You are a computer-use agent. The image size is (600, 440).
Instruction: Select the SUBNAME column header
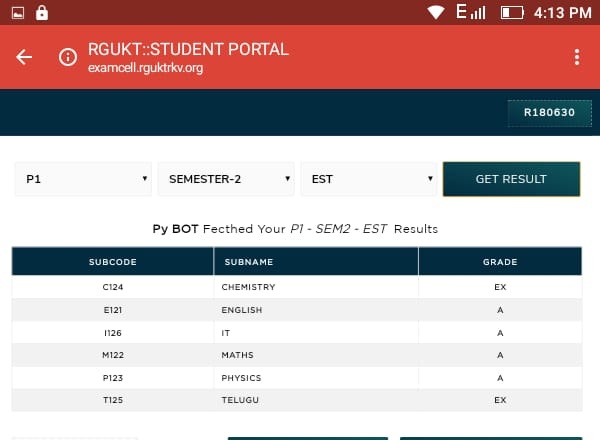316,262
